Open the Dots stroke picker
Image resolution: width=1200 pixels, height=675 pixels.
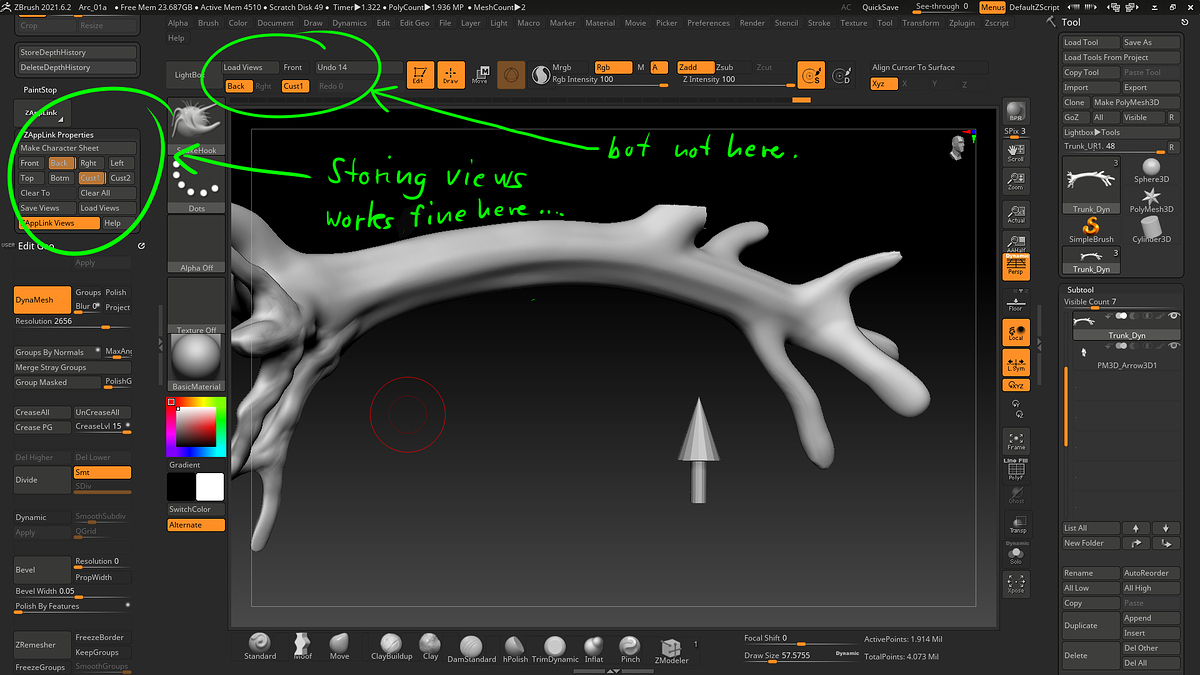(196, 185)
